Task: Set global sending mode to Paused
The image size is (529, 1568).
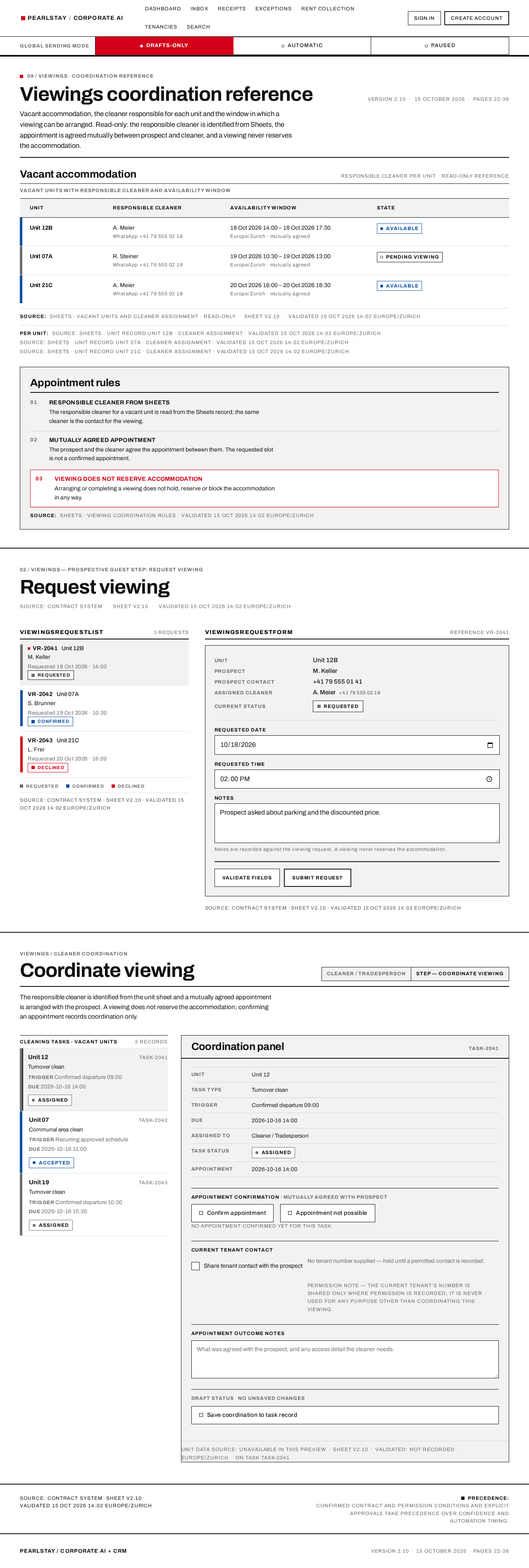Action: 439,46
